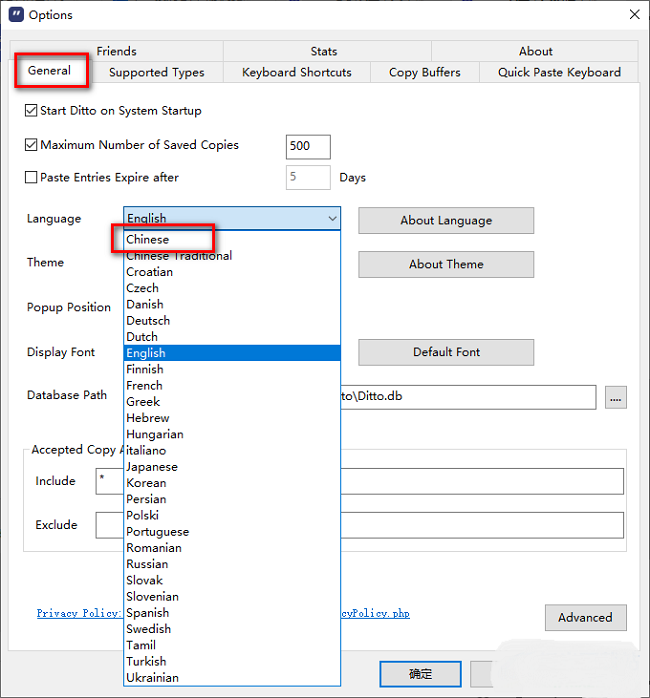
Task: Select Greek language option
Action: pyautogui.click(x=232, y=402)
